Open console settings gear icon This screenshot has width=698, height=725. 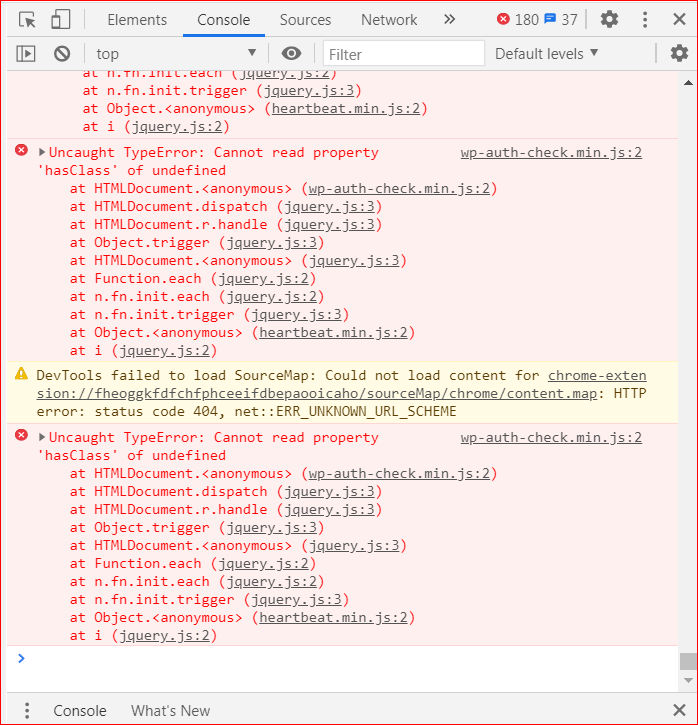click(x=679, y=54)
